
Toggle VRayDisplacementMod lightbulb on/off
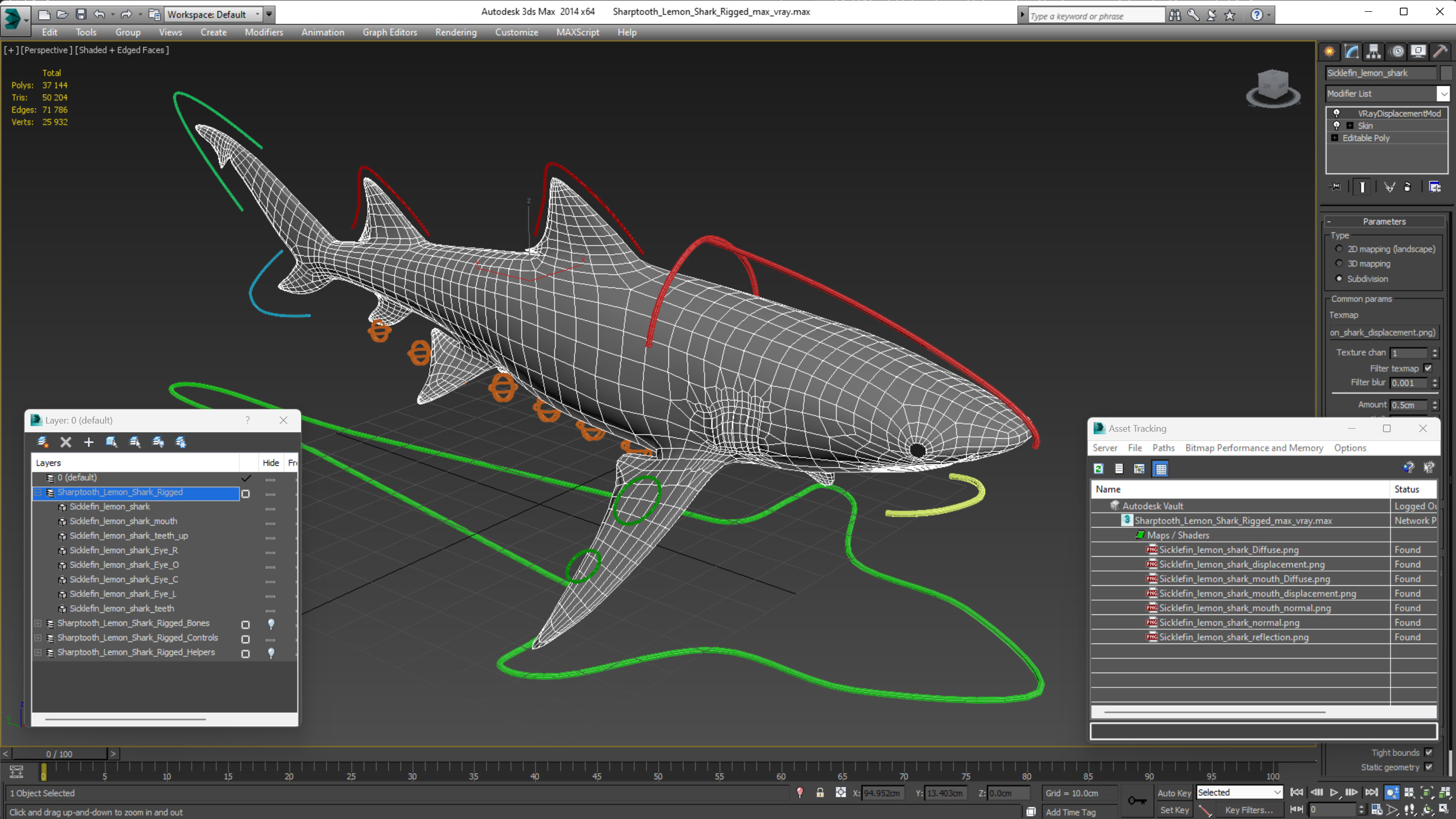[x=1337, y=113]
